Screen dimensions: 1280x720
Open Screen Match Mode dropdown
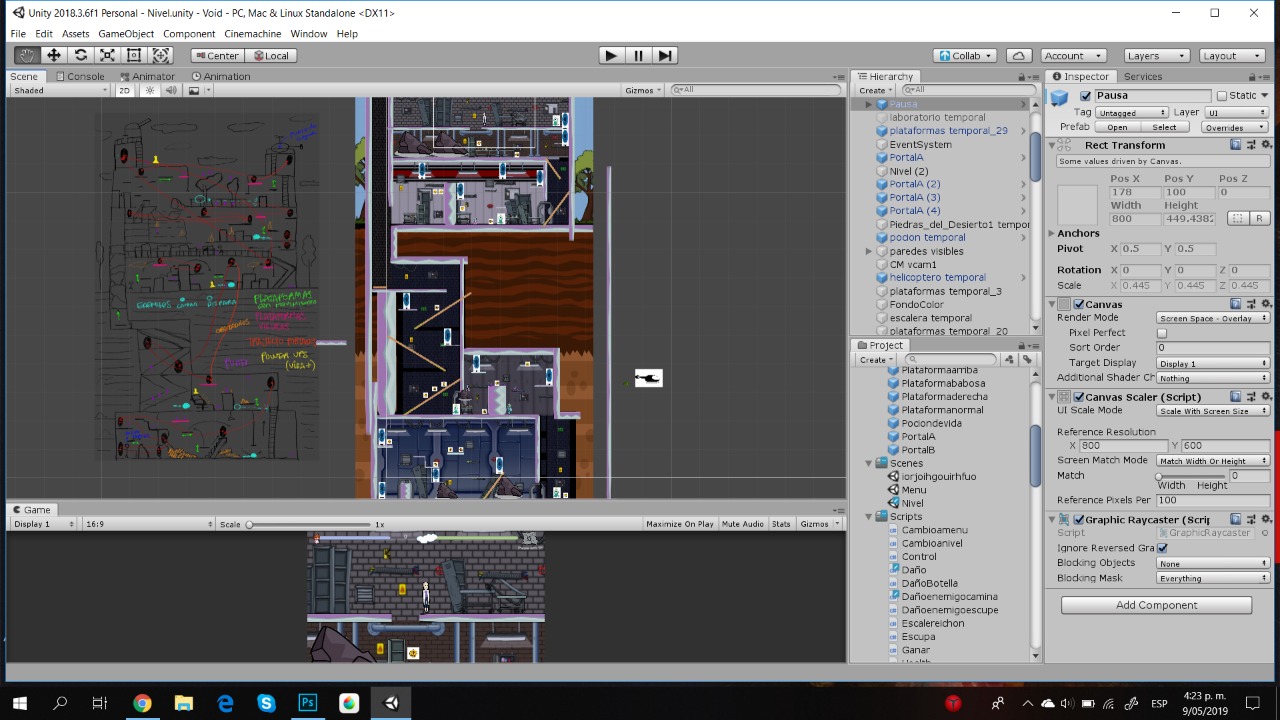(1213, 461)
